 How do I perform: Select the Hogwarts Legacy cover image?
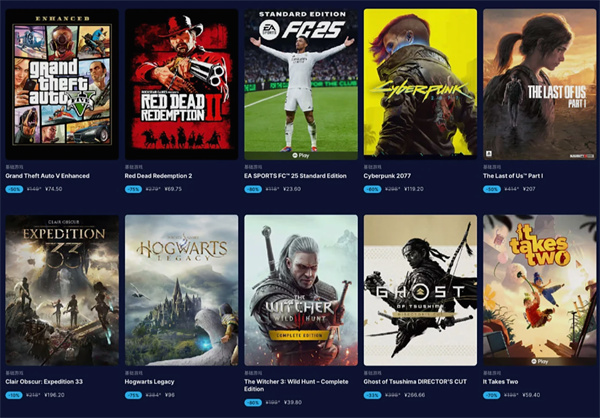tap(181, 290)
